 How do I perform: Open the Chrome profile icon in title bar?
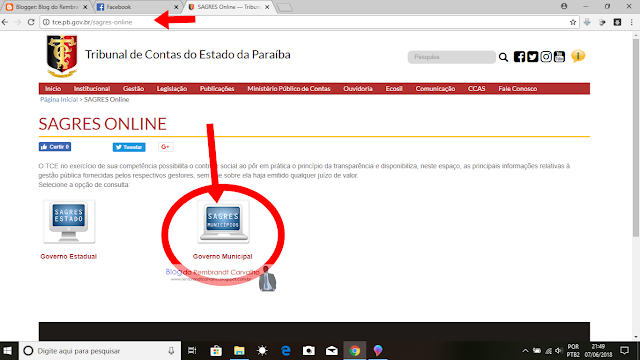click(x=564, y=6)
